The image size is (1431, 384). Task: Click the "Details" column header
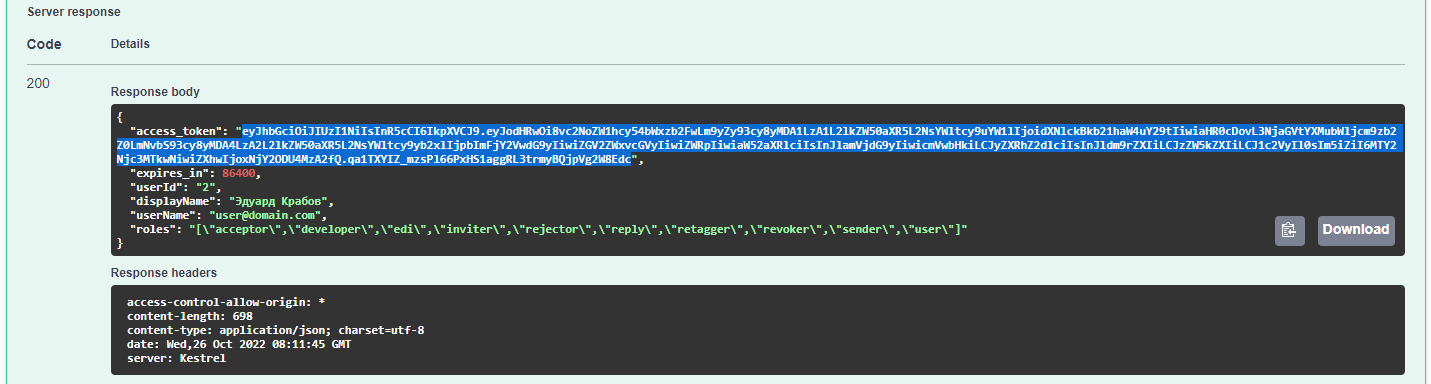pyautogui.click(x=130, y=44)
